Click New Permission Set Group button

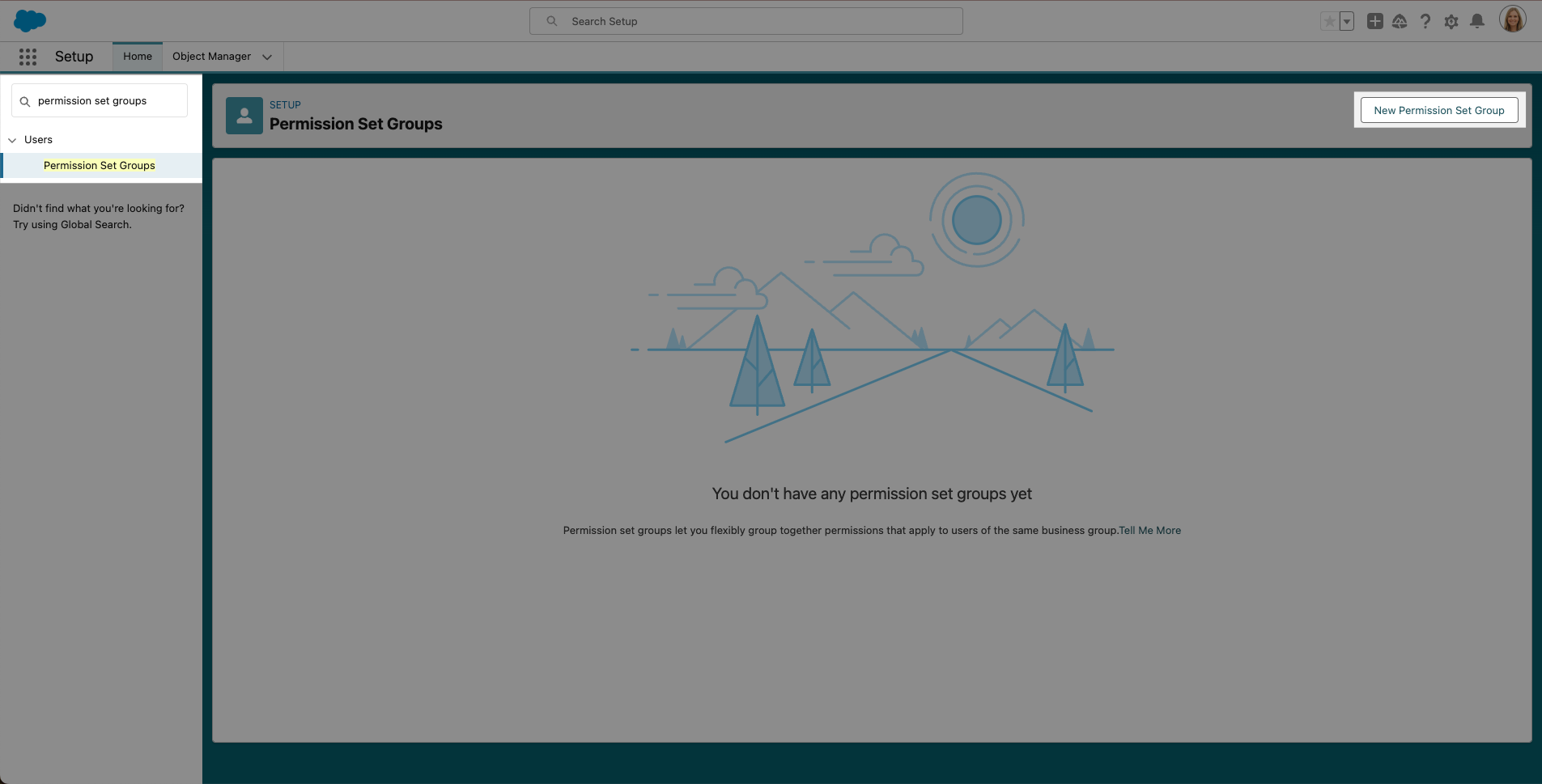[x=1438, y=110]
